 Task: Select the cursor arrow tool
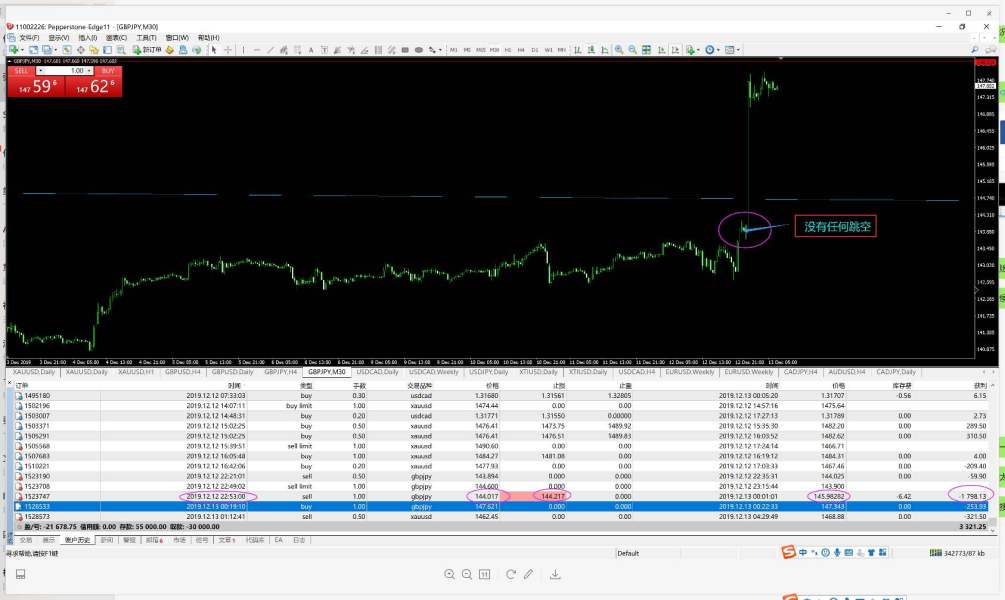tap(214, 49)
